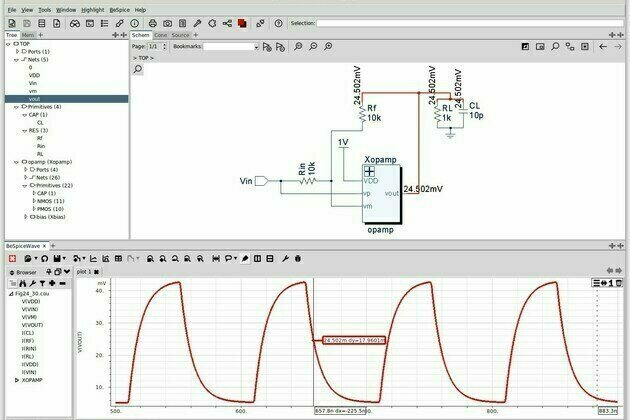Collapse the Nets (5) node
The image size is (630, 420).
[16, 59]
